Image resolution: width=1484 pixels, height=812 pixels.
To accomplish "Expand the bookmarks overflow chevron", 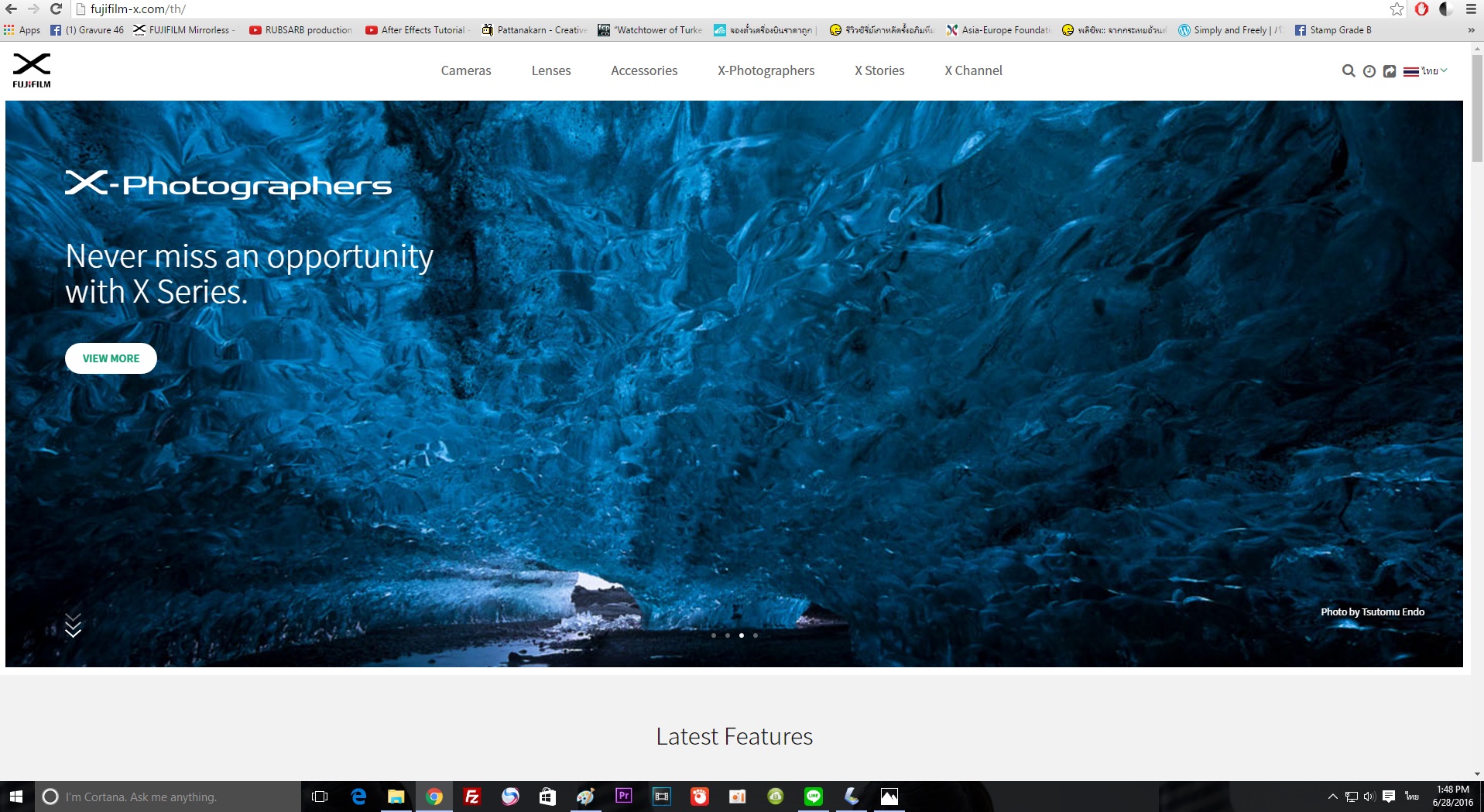I will point(1471,30).
